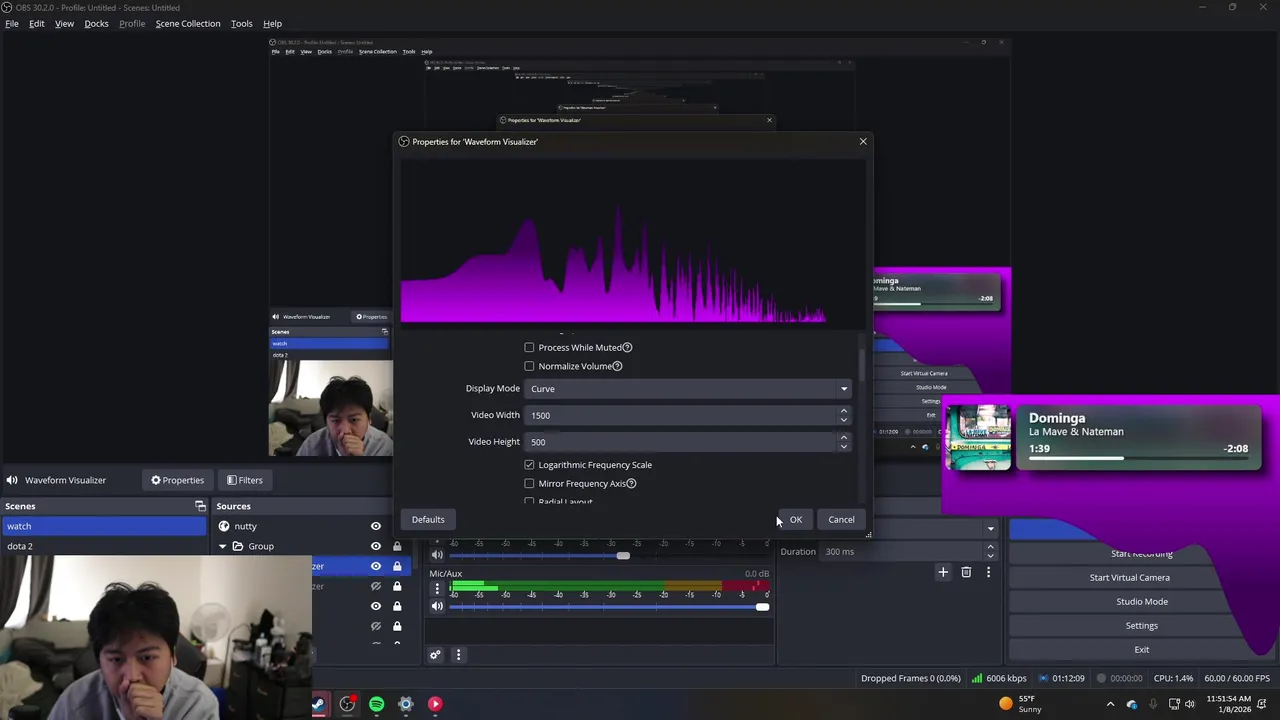Hide the Group source
Image resolution: width=1280 pixels, height=720 pixels.
coord(376,546)
